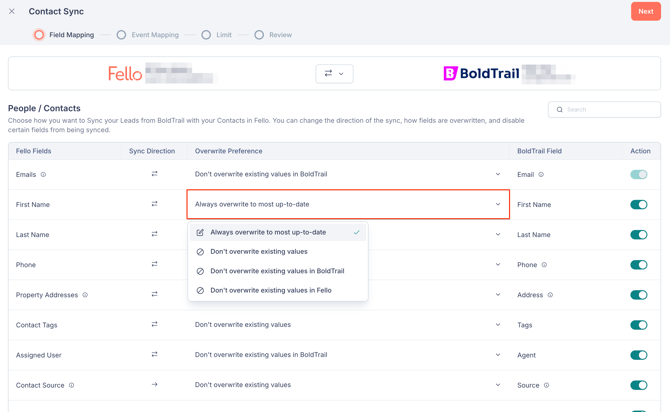Image resolution: width=670 pixels, height=412 pixels.
Task: Click the Assigned User field label
Action: 38,355
